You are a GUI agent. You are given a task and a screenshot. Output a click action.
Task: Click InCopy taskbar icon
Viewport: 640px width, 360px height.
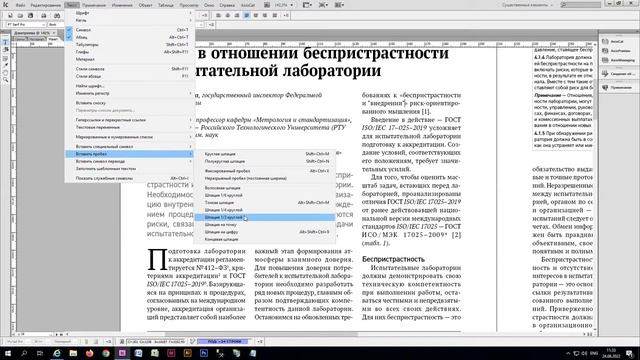(x=122, y=353)
